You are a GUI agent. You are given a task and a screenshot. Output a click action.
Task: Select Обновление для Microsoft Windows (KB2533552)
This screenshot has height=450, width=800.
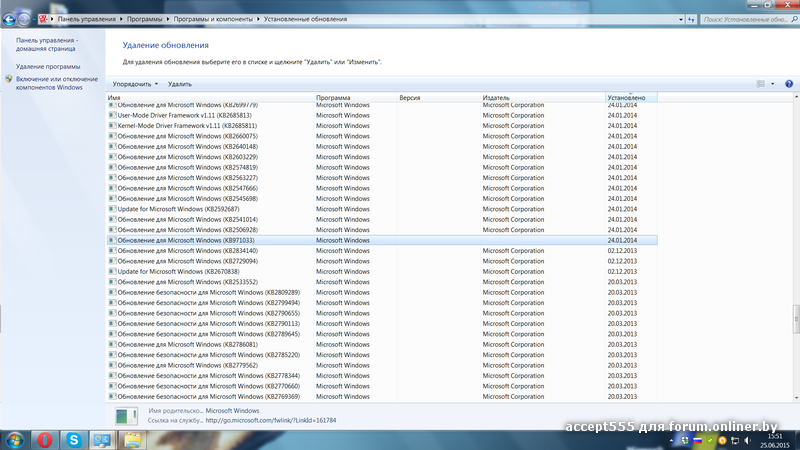click(x=382, y=282)
